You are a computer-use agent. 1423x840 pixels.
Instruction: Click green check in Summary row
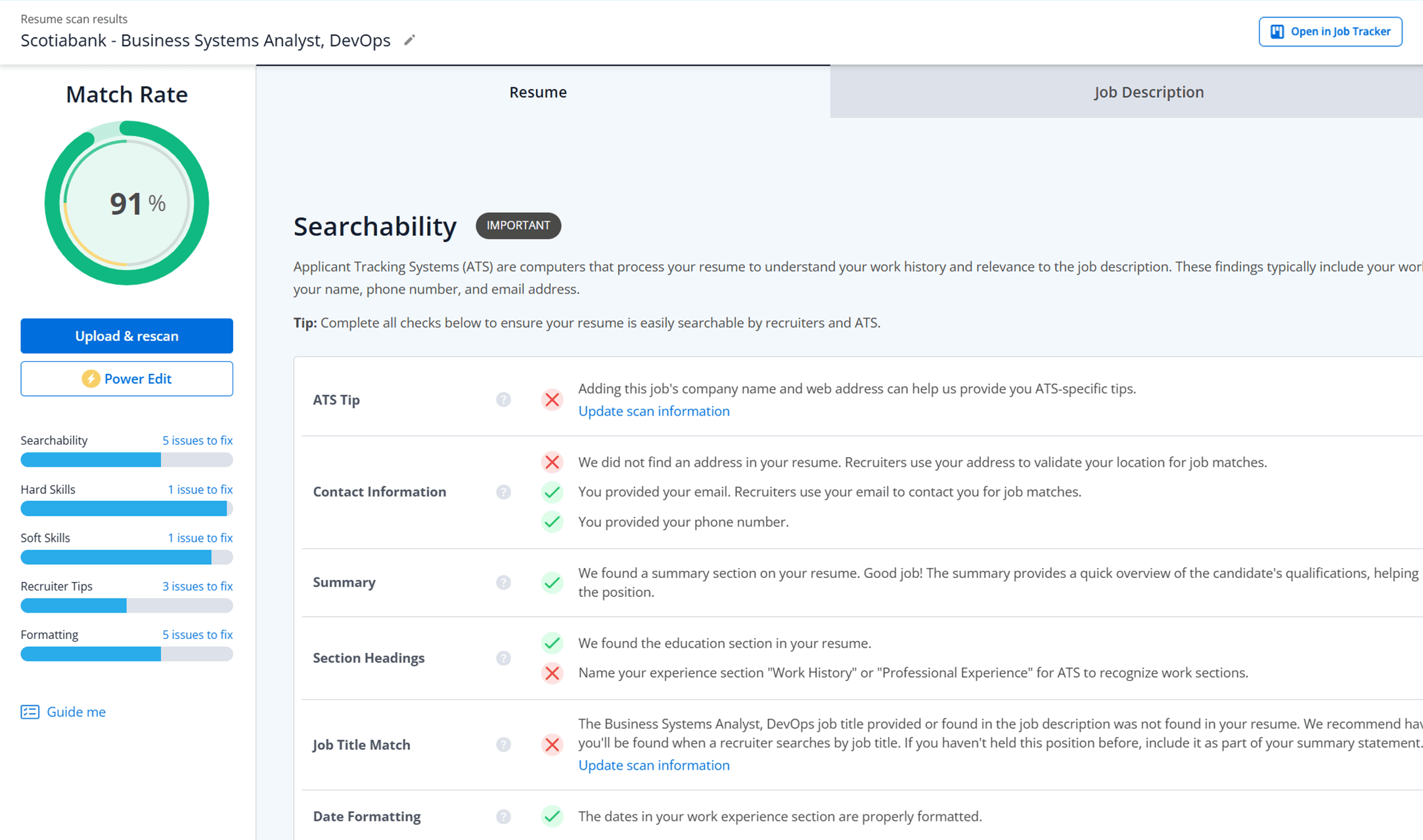click(x=552, y=583)
